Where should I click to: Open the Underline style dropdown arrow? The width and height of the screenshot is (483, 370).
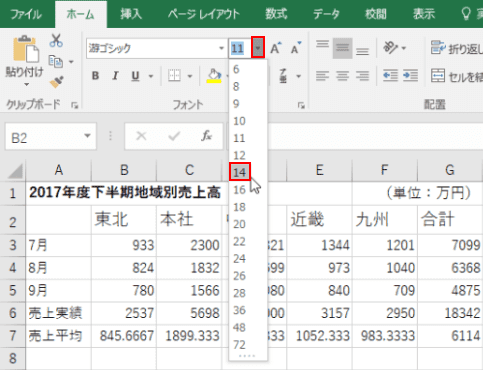point(151,76)
